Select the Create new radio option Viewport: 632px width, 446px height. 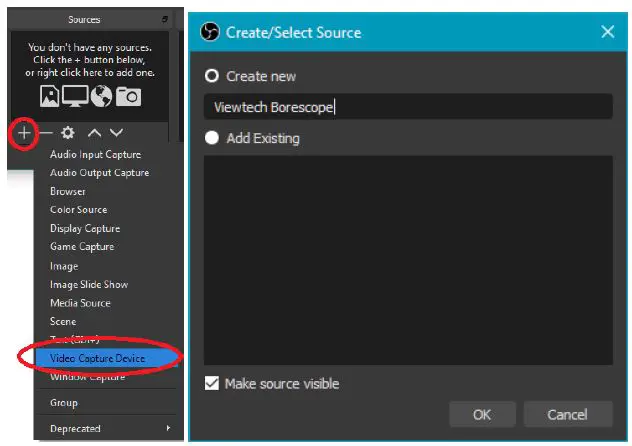click(x=211, y=76)
